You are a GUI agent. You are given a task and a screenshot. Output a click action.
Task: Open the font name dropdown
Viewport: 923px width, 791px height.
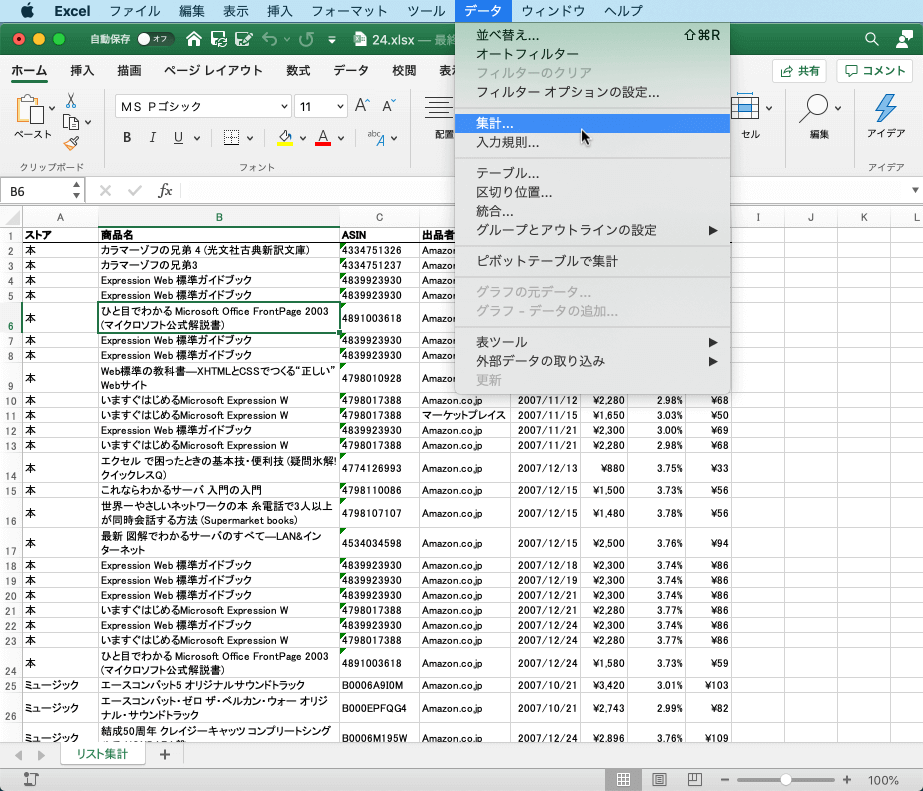[284, 107]
